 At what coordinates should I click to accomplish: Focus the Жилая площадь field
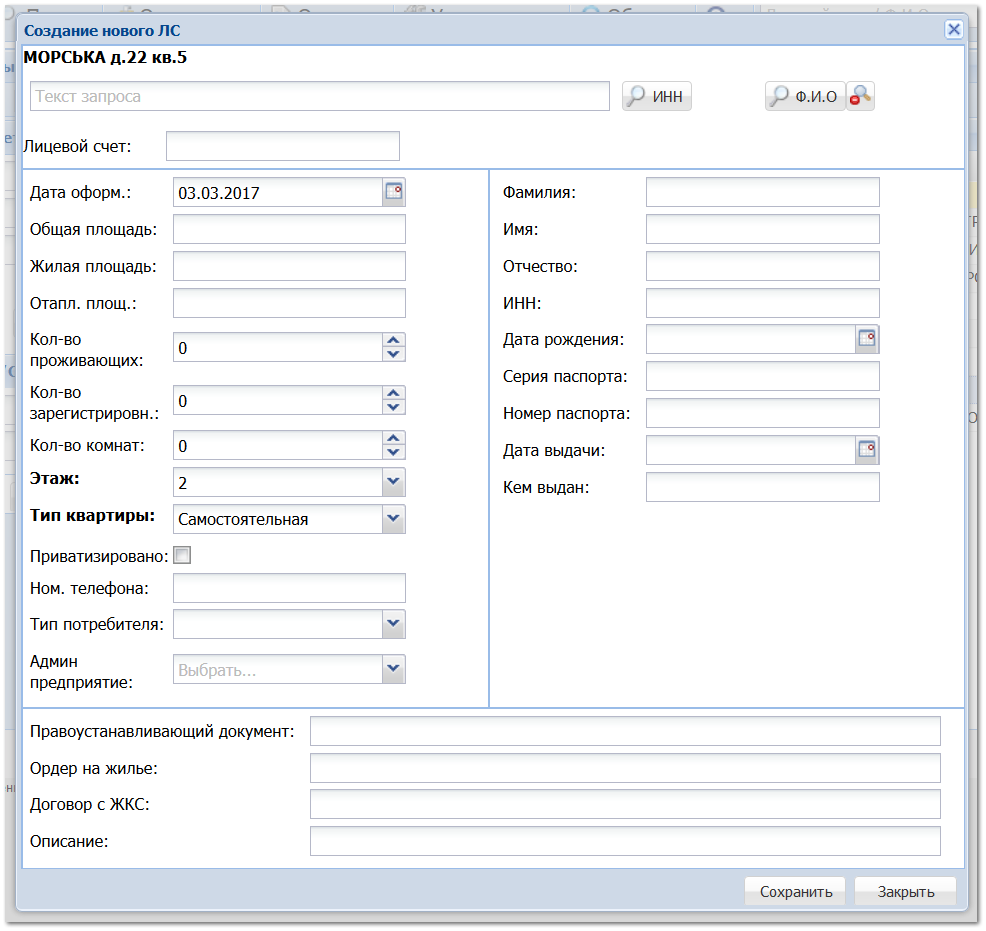(x=289, y=266)
